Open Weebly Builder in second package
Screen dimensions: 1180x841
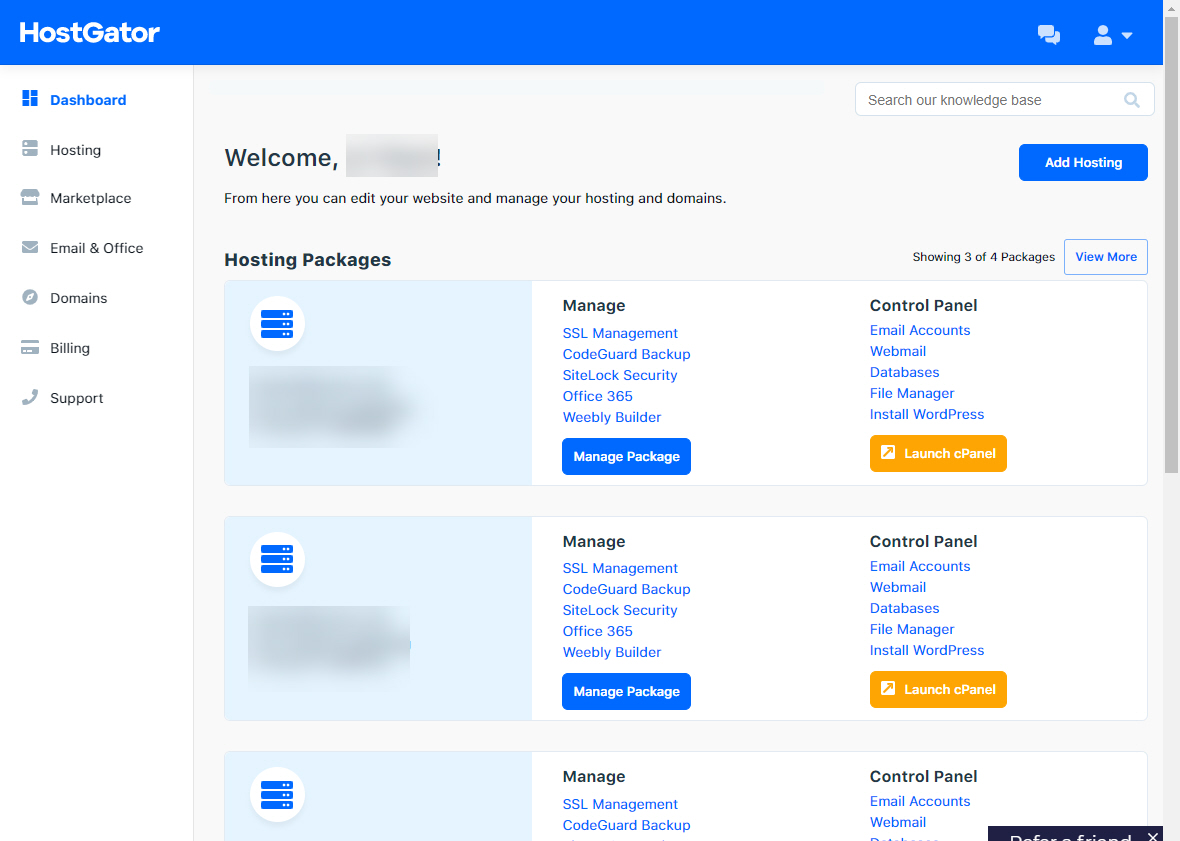point(612,653)
